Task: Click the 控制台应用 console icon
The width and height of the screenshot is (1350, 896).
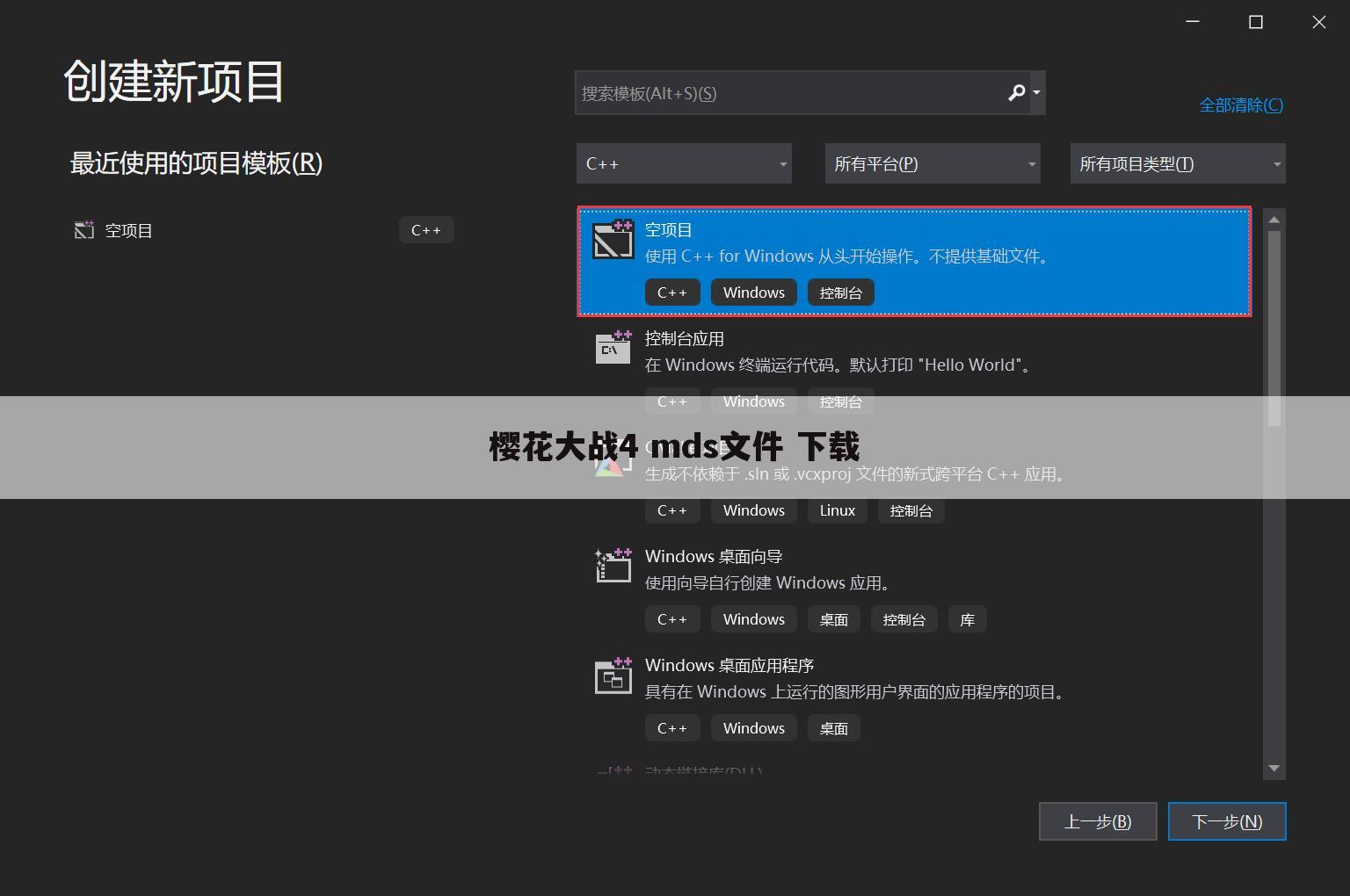Action: click(x=613, y=347)
